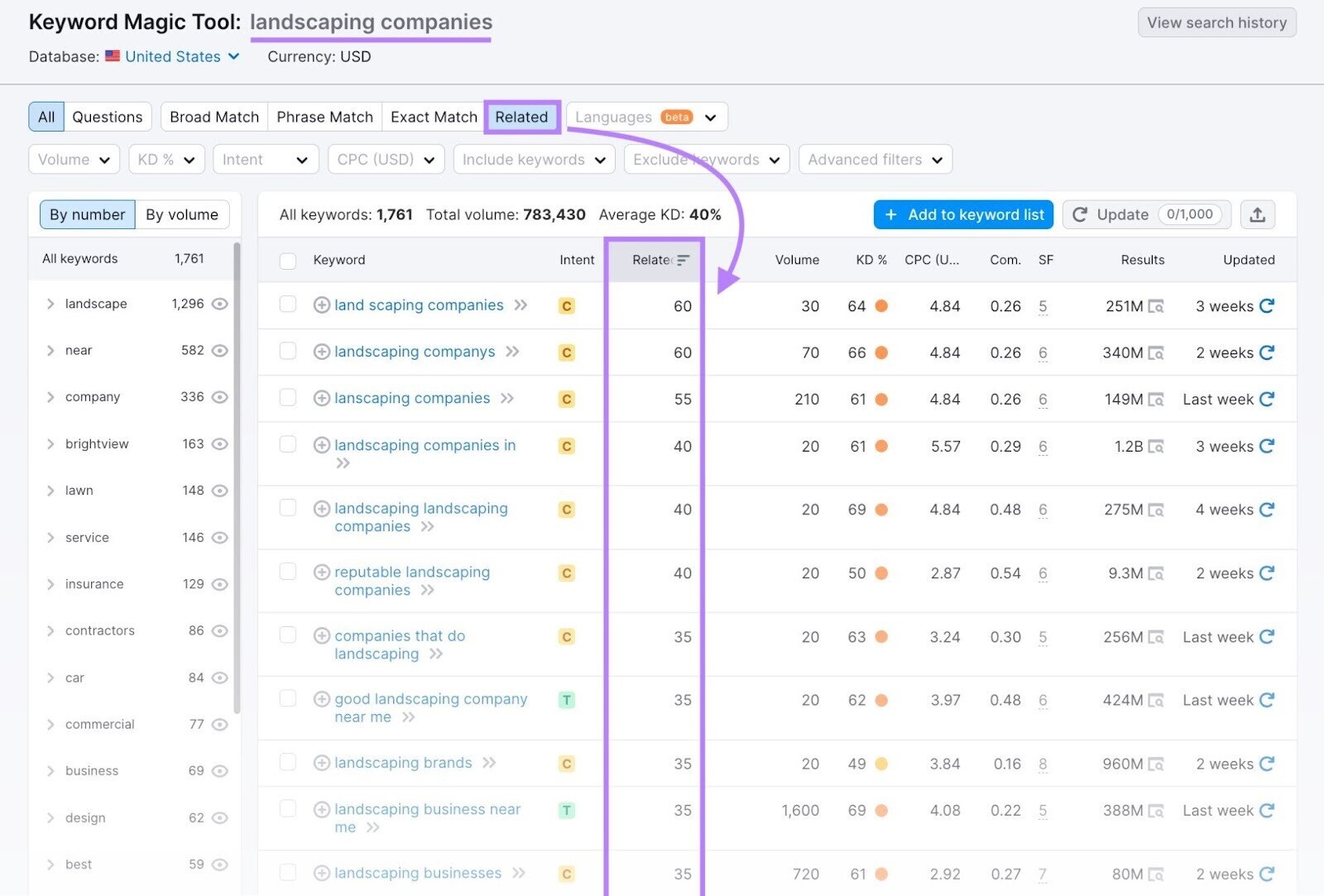Click orange KD dot for 50 value
1324x896 pixels.
[x=881, y=573]
